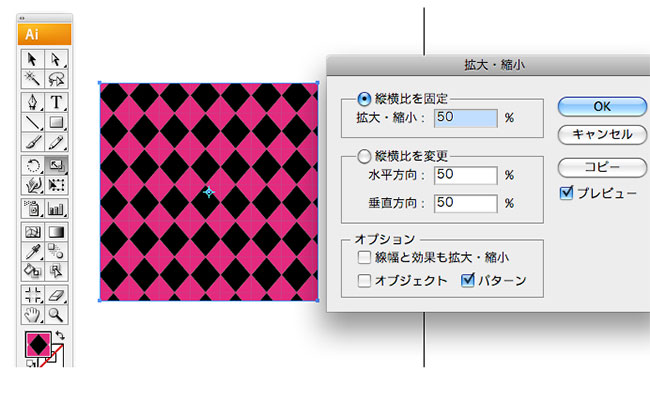Confirm the scale dialog with OK
The height and width of the screenshot is (402, 650).
[x=602, y=107]
